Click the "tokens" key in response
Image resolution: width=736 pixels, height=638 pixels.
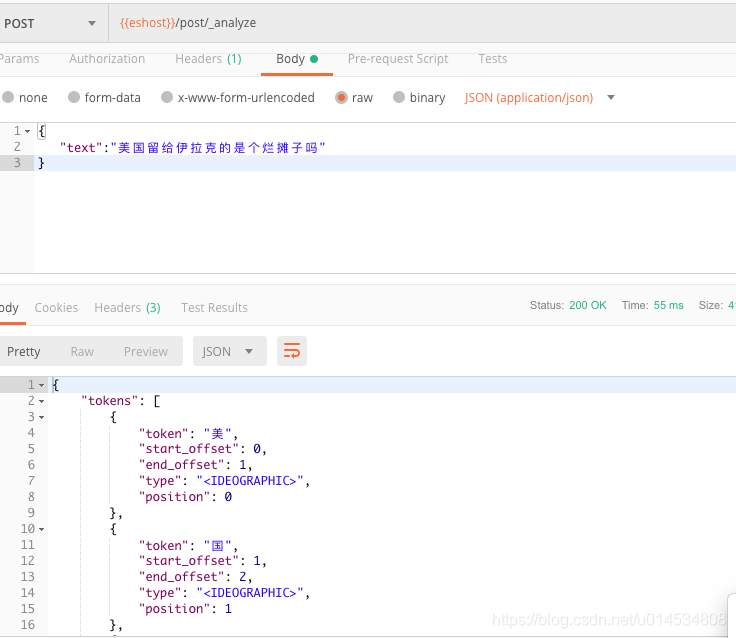110,401
